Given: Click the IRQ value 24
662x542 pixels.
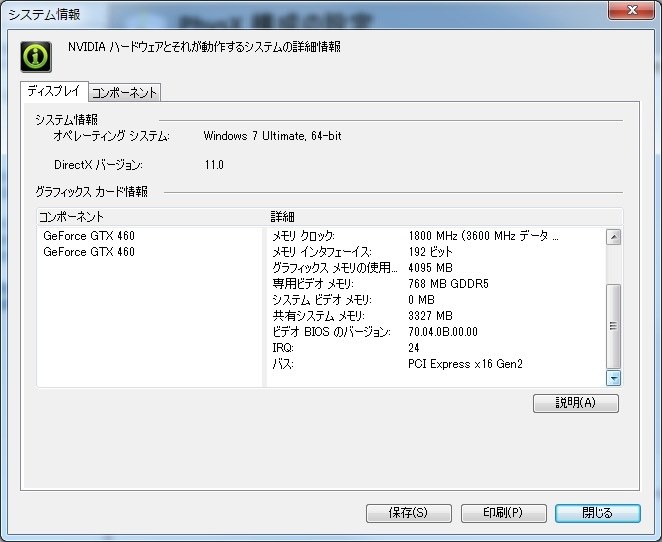Looking at the screenshot, I should (414, 348).
